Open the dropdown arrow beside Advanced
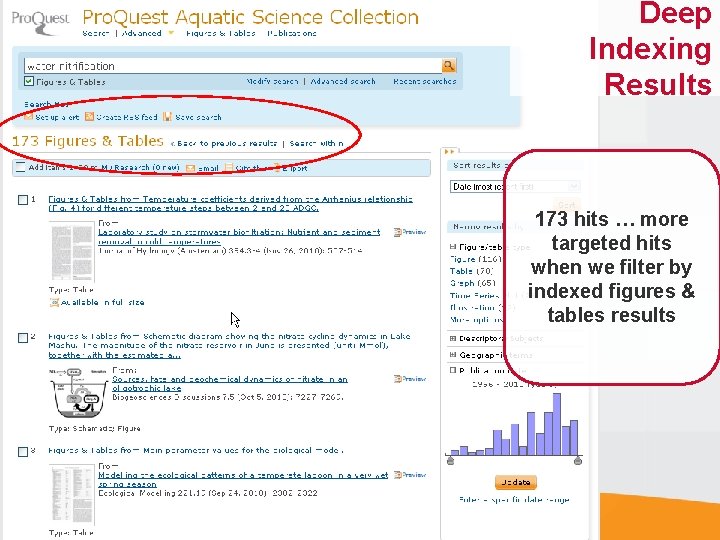The height and width of the screenshot is (540, 720). [x=171, y=33]
